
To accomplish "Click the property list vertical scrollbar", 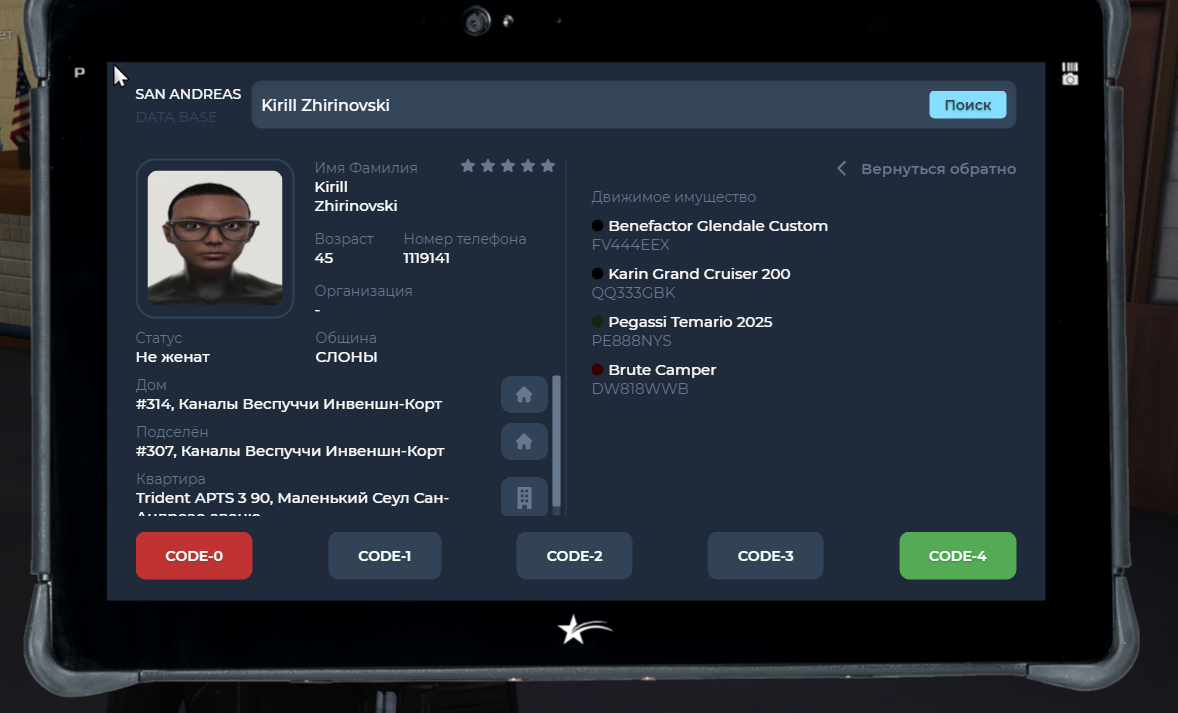I will 557,442.
